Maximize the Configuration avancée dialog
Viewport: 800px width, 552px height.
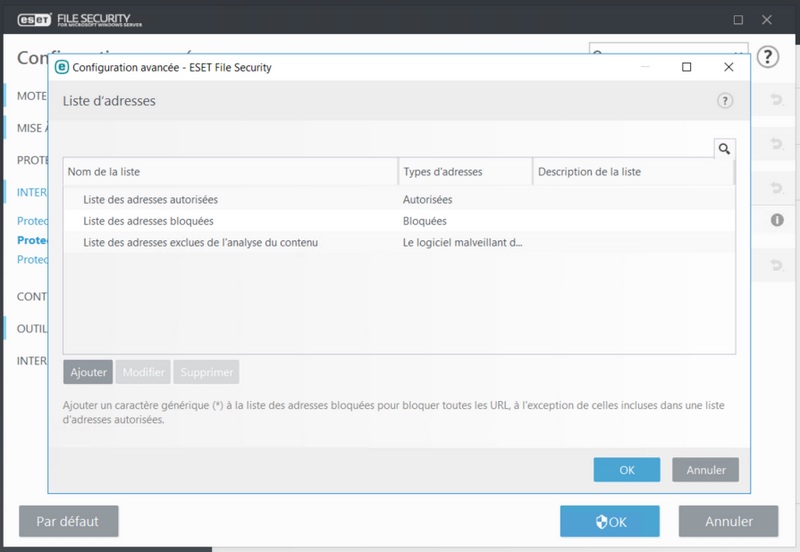pos(686,67)
